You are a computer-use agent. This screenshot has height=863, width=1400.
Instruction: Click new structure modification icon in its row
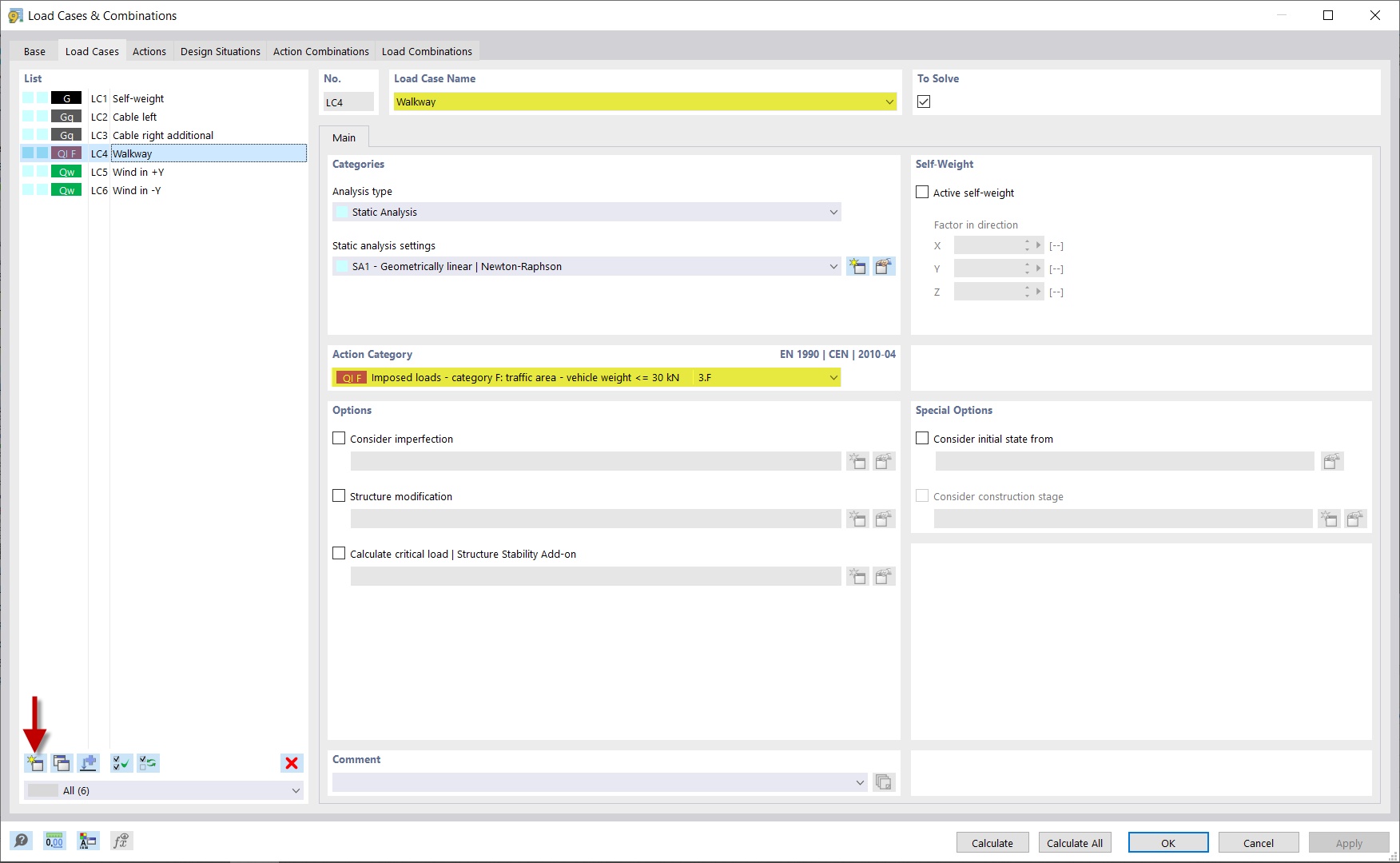pos(857,519)
